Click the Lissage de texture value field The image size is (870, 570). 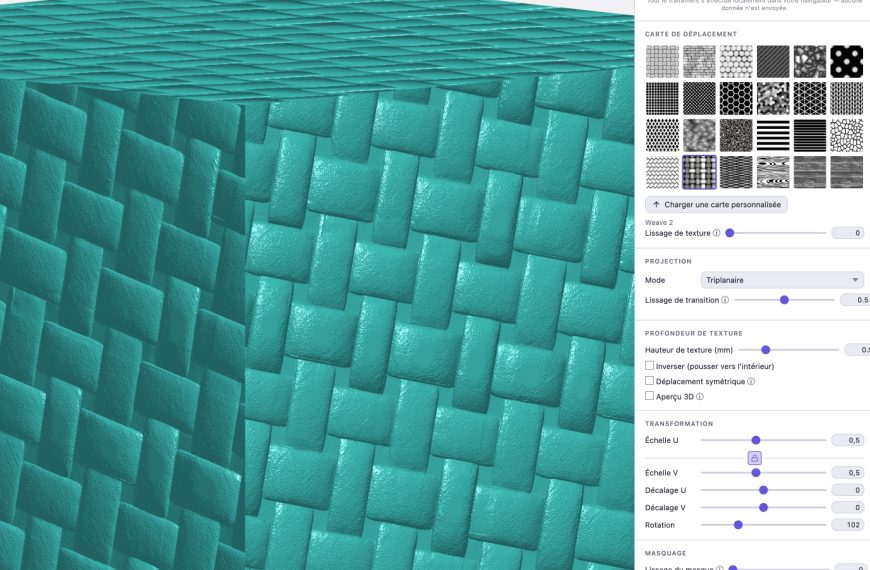coord(847,233)
